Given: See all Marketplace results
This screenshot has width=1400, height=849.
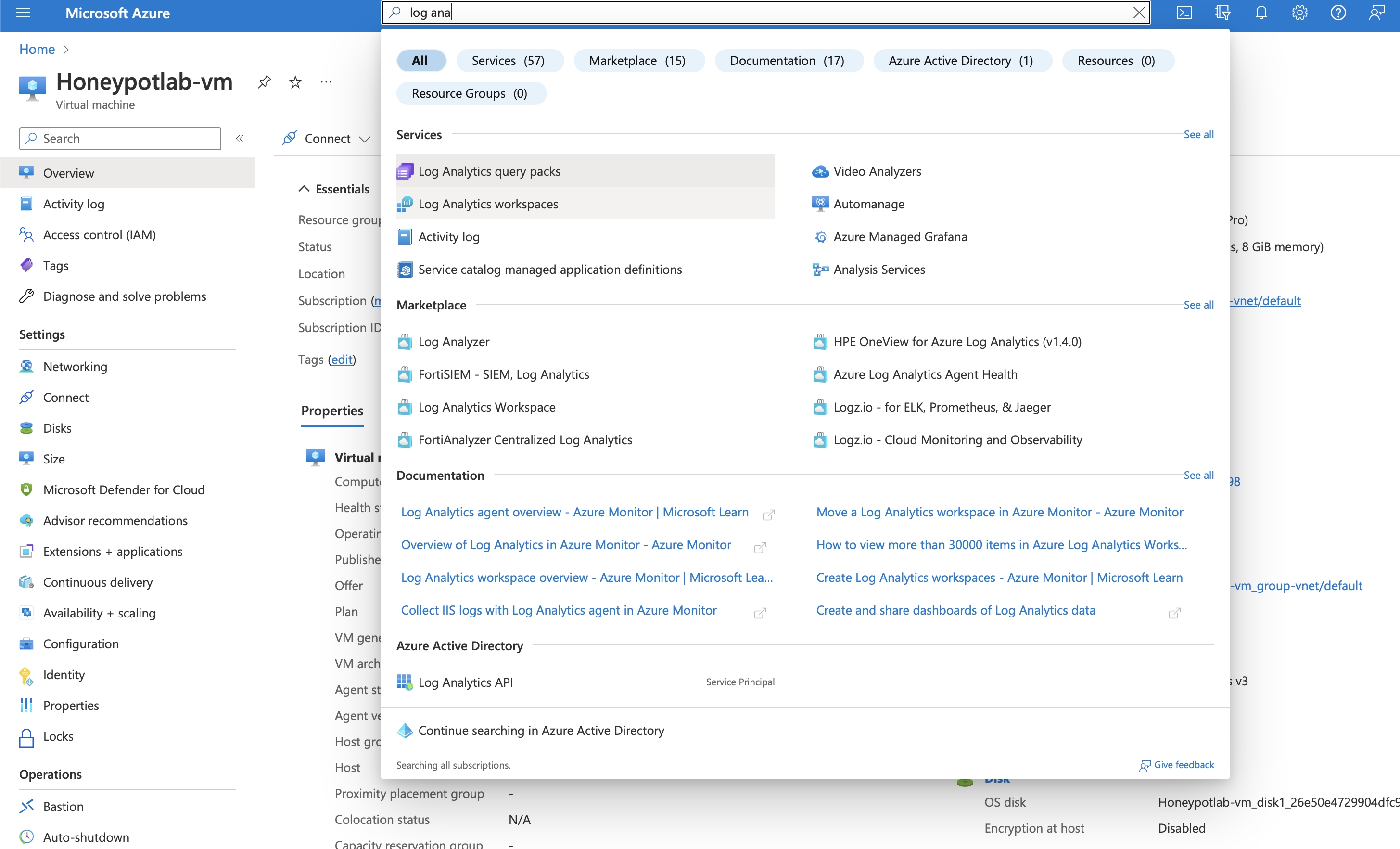Looking at the screenshot, I should 1199,305.
